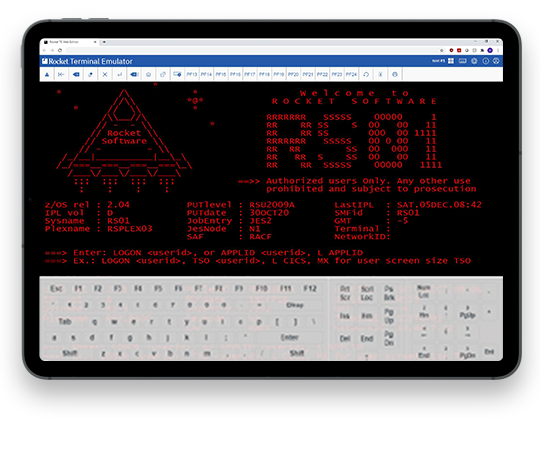Tap the F10 key on the virtual keyboard
Screen dimensions: 540x452
click(261, 288)
